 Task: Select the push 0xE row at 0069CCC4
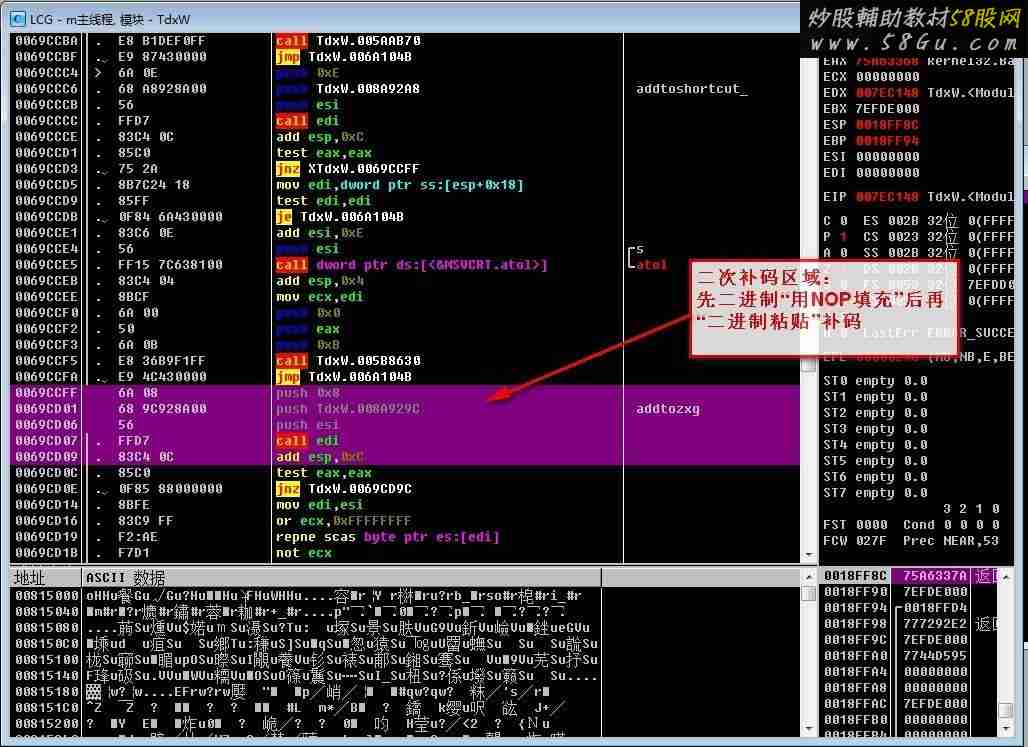tap(405, 73)
